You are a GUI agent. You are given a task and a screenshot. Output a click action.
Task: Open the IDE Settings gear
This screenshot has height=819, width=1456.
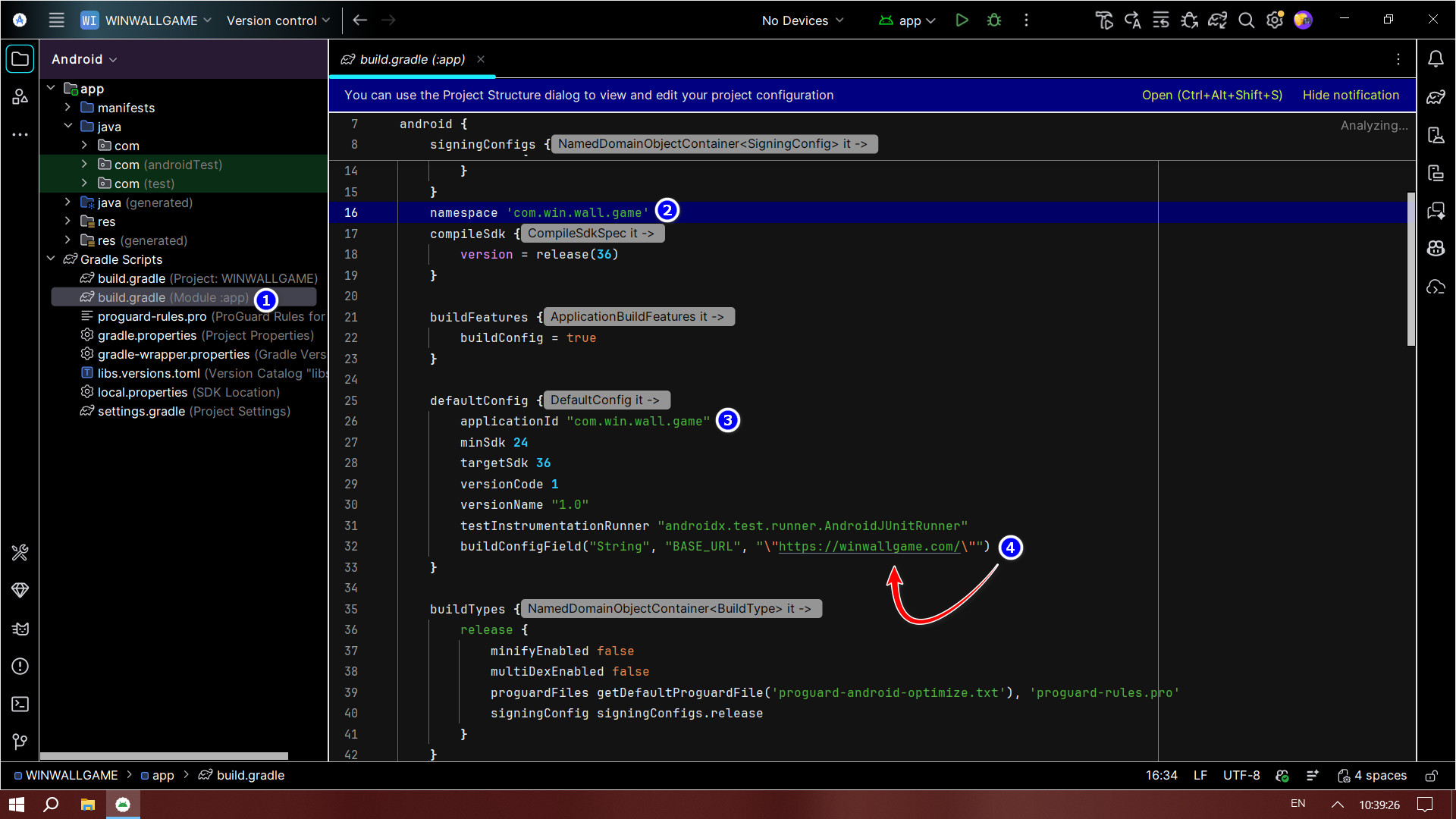pos(1274,20)
